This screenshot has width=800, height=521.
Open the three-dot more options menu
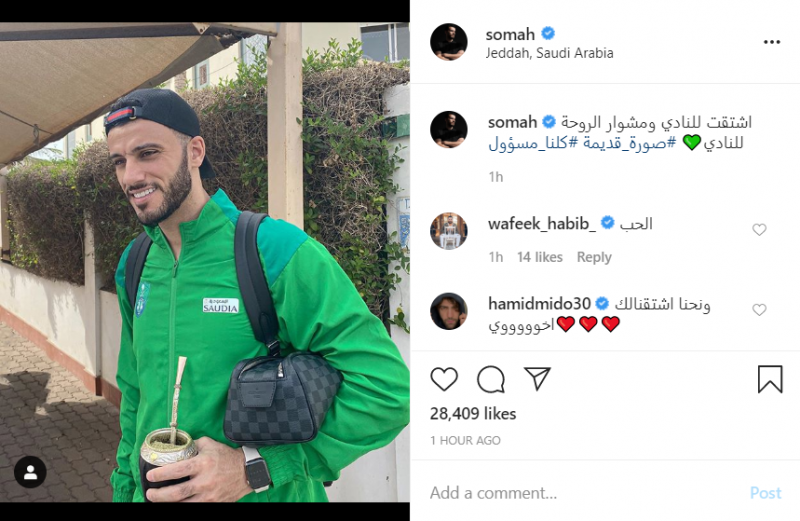(771, 42)
